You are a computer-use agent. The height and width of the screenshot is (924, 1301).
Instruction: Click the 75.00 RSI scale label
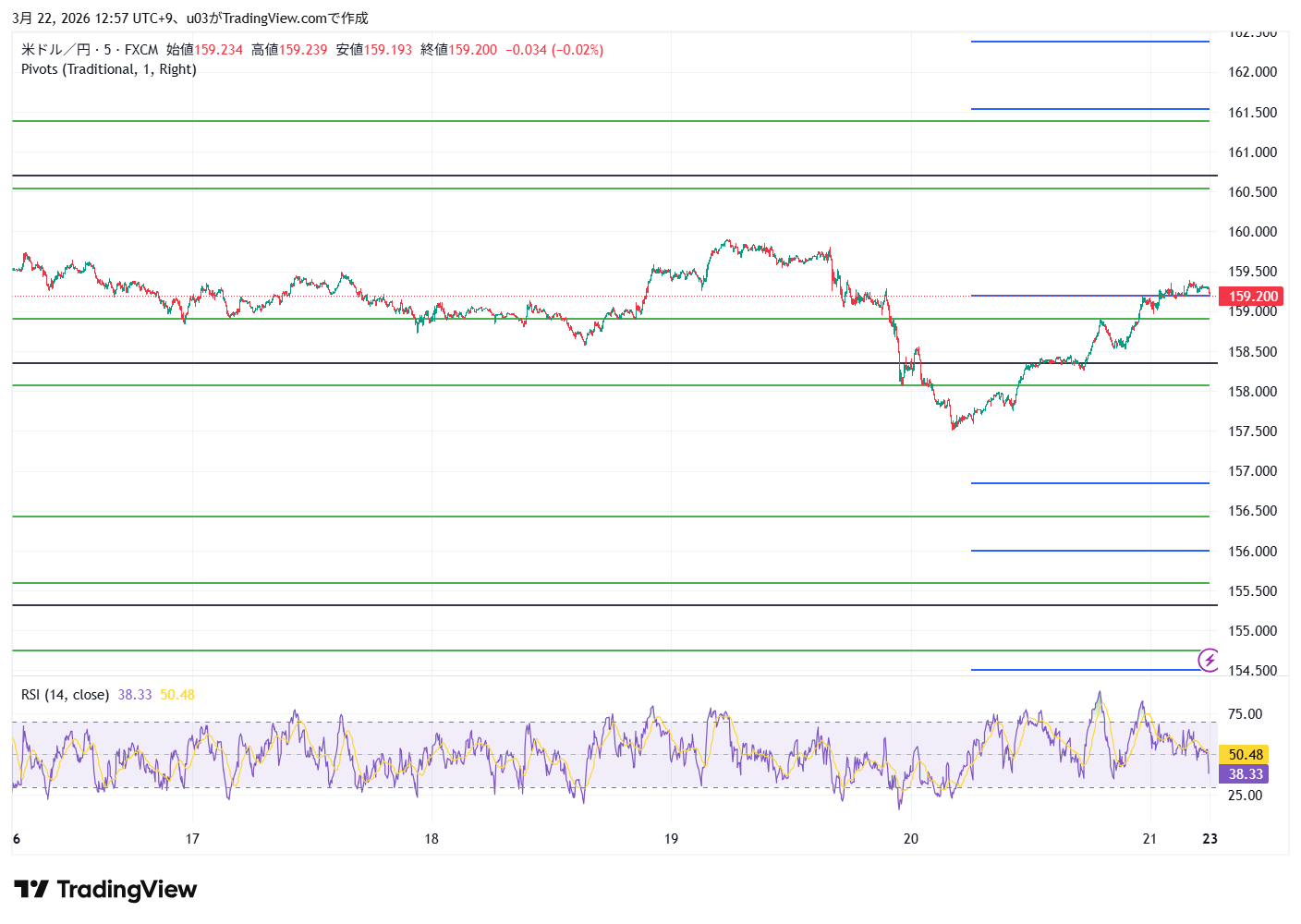(1245, 714)
